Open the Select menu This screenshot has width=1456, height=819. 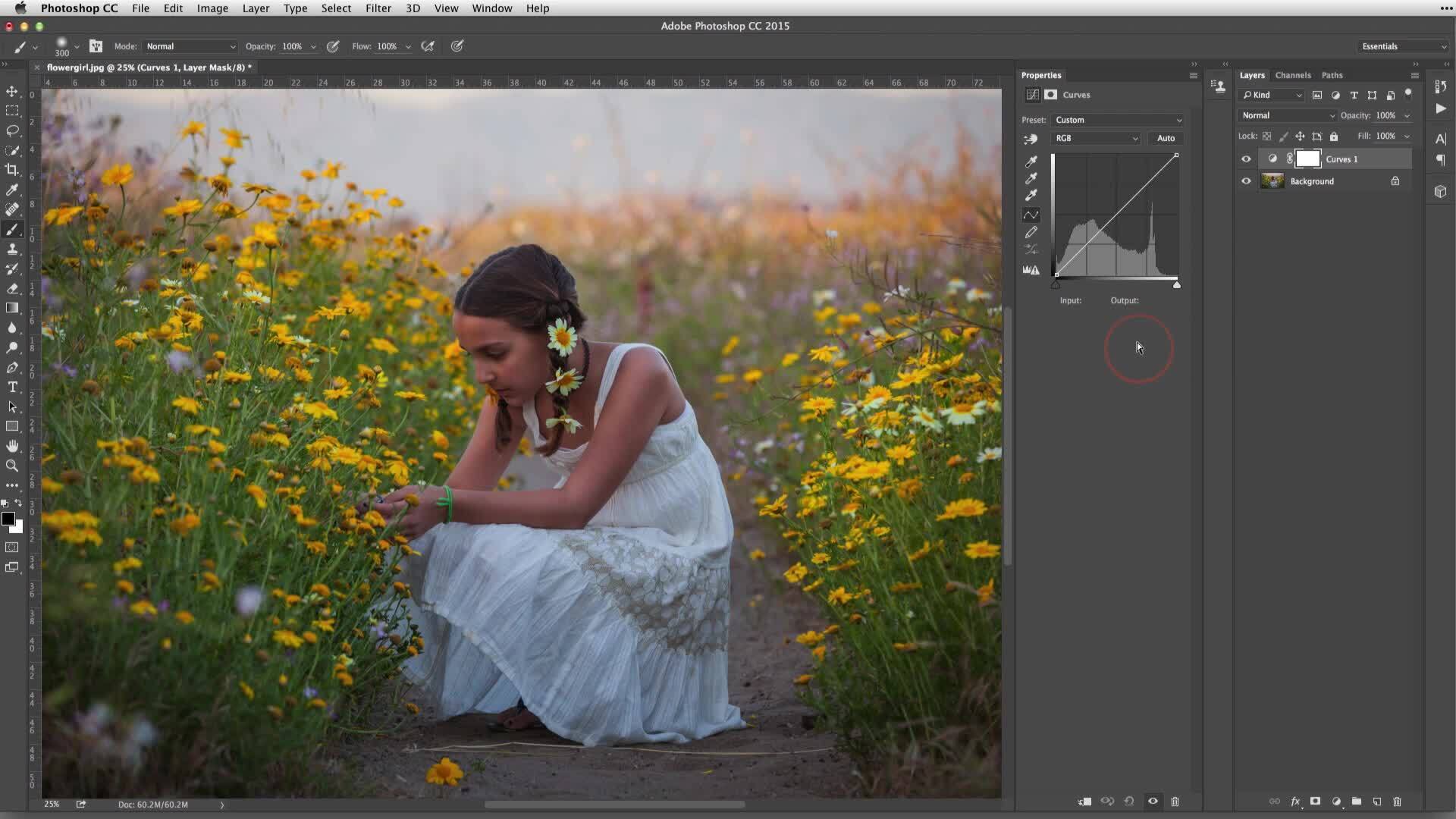coord(336,8)
